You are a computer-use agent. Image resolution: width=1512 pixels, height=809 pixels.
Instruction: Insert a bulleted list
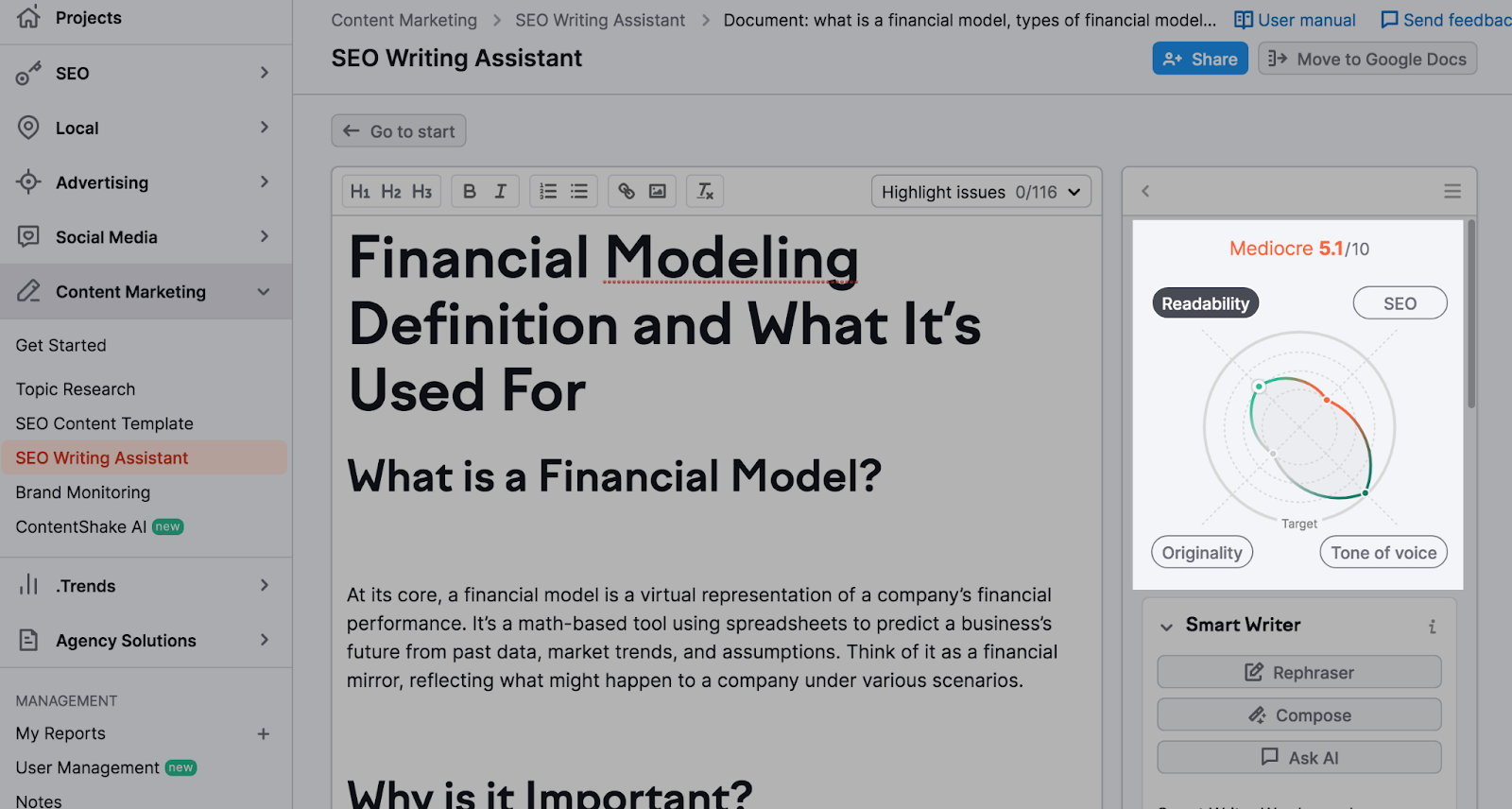[579, 192]
